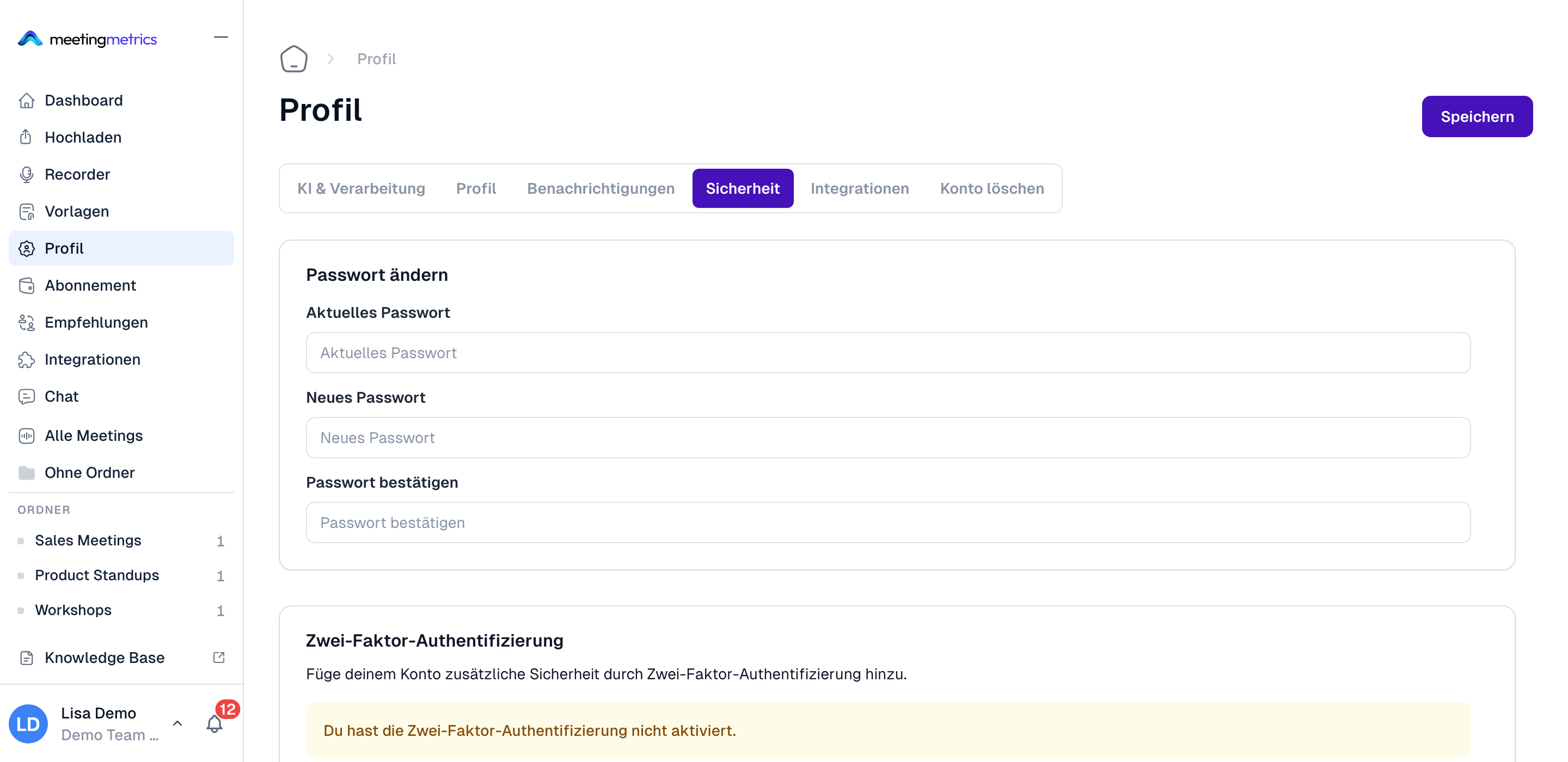Click the Sales Meetings folder dot
This screenshot has height=762, width=1568.
[x=21, y=541]
